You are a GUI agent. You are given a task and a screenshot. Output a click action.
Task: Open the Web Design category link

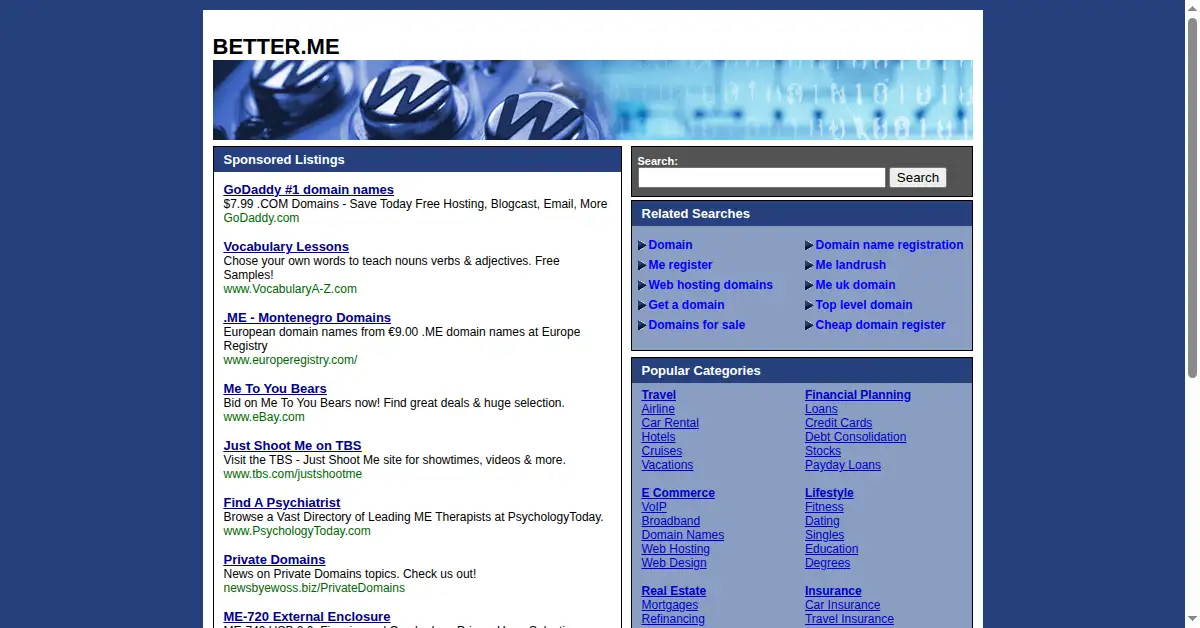[674, 563]
